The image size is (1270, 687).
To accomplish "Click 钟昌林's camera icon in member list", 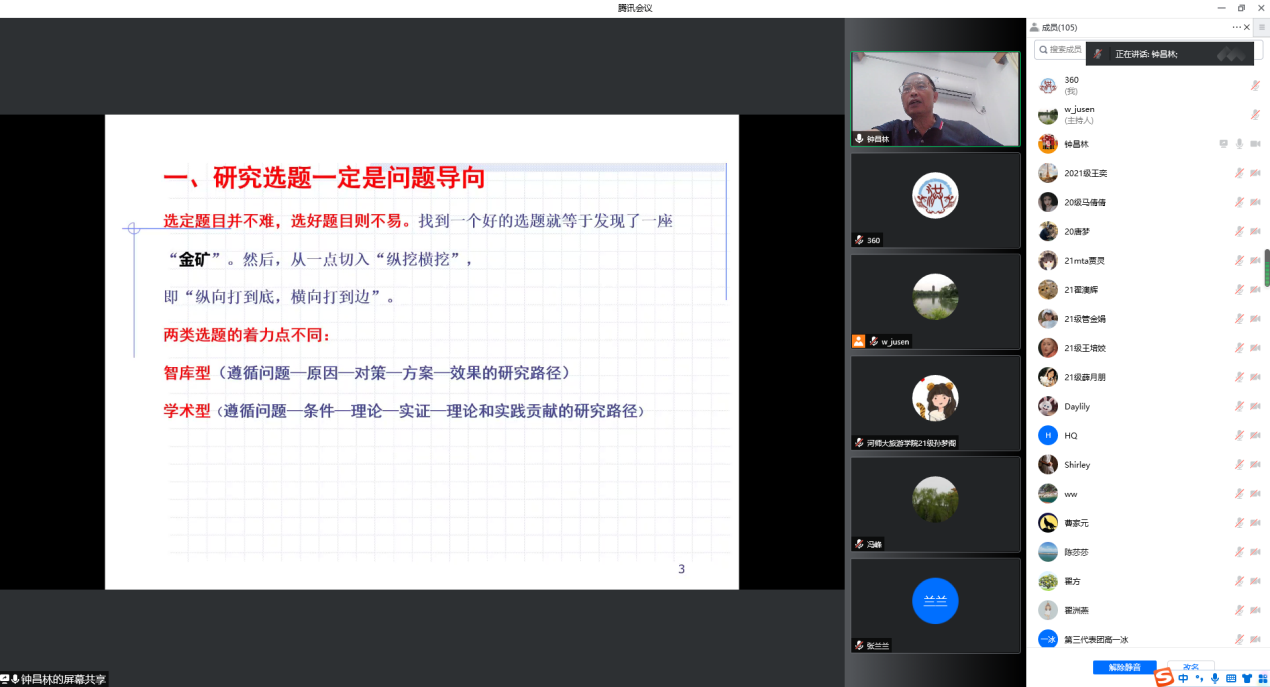I will (1255, 144).
